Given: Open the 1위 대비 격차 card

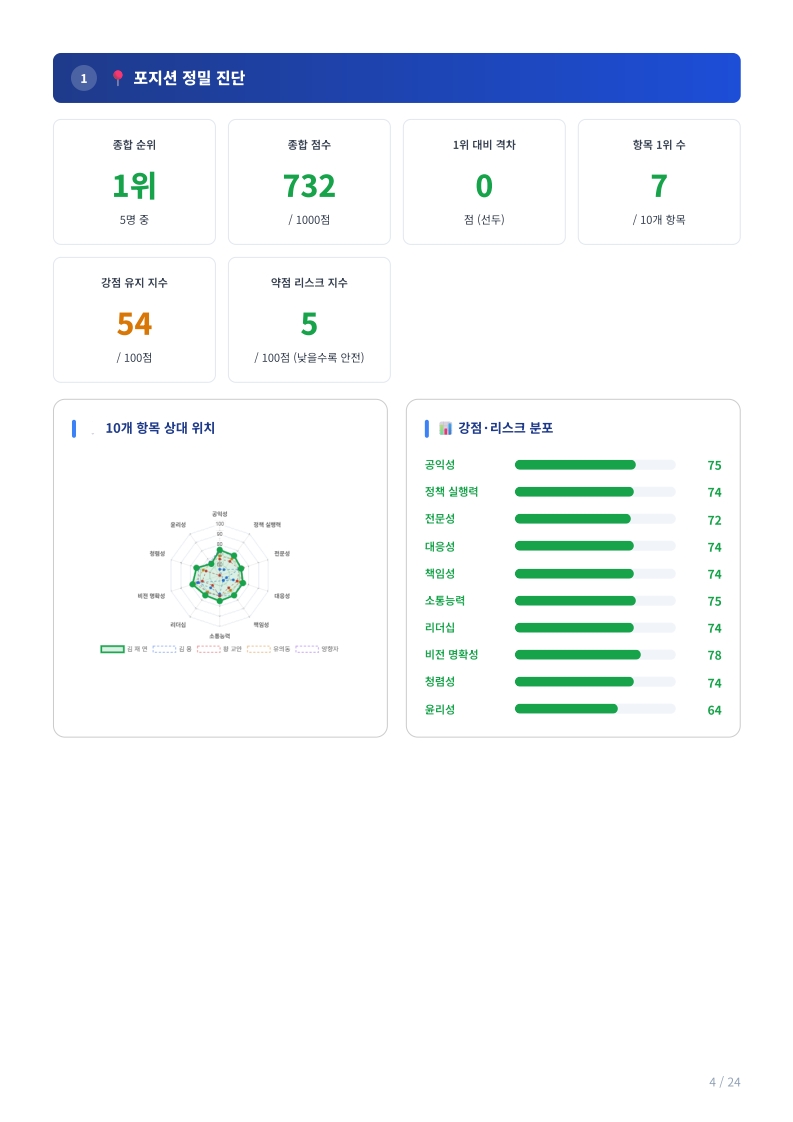Looking at the screenshot, I should (x=484, y=182).
